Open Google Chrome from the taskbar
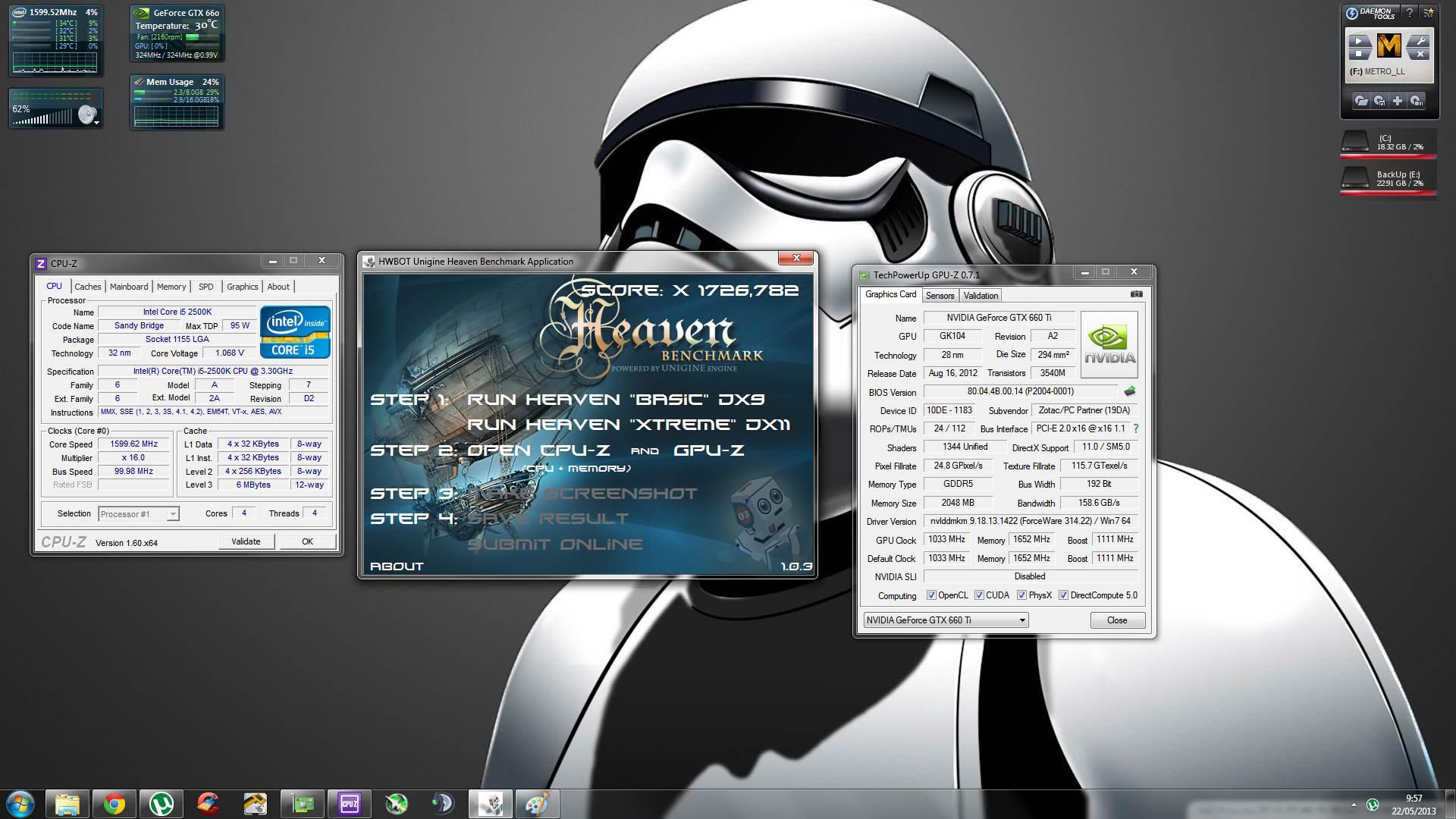Image resolution: width=1456 pixels, height=819 pixels. [115, 804]
